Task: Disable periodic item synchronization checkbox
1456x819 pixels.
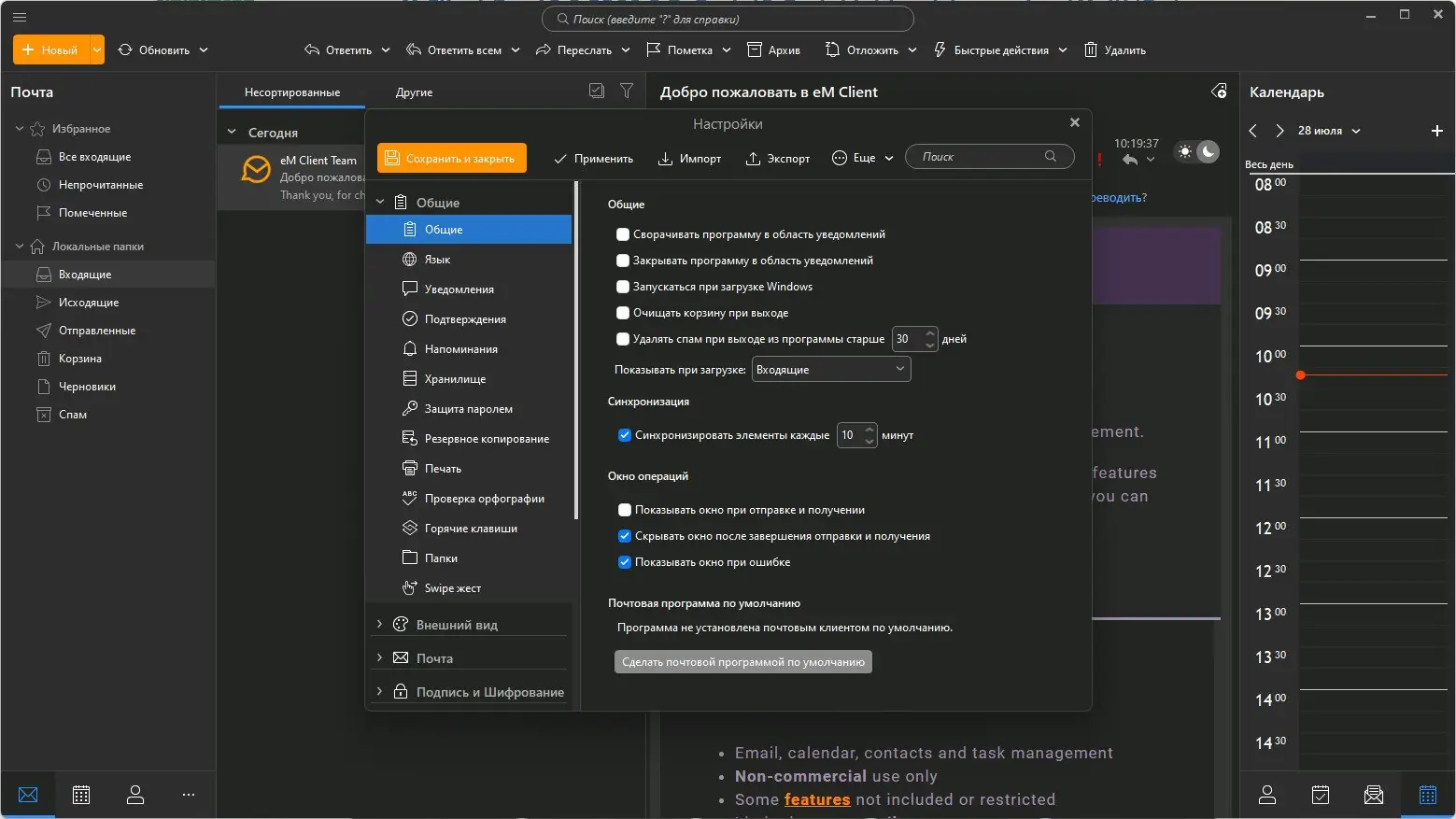Action: click(x=625, y=435)
